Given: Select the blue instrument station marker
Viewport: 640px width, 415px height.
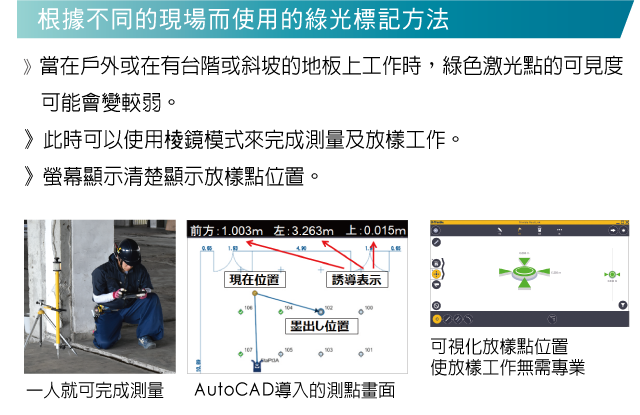Looking at the screenshot, I should click(x=256, y=366).
